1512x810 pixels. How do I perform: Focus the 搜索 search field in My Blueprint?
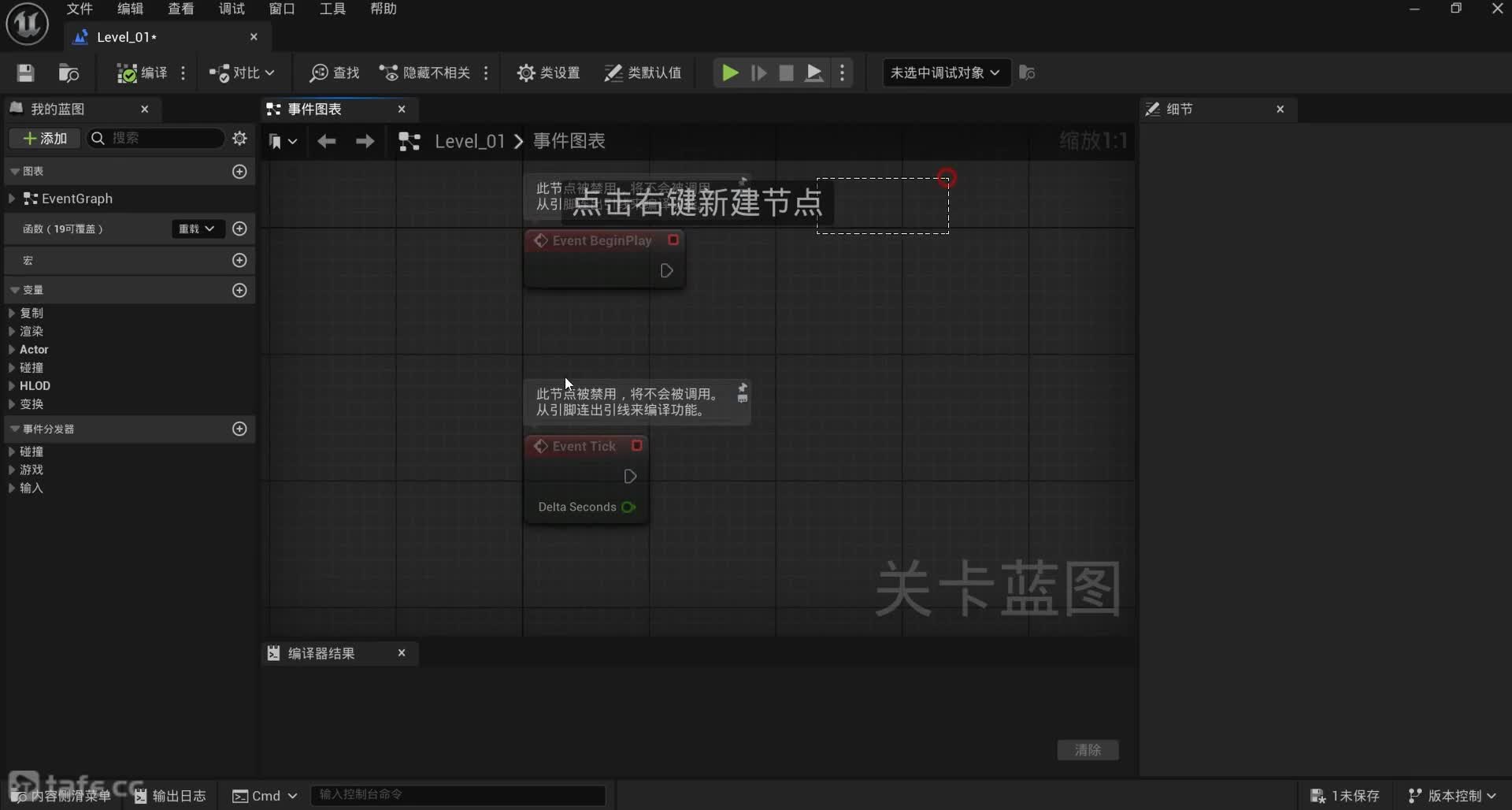pyautogui.click(x=156, y=139)
